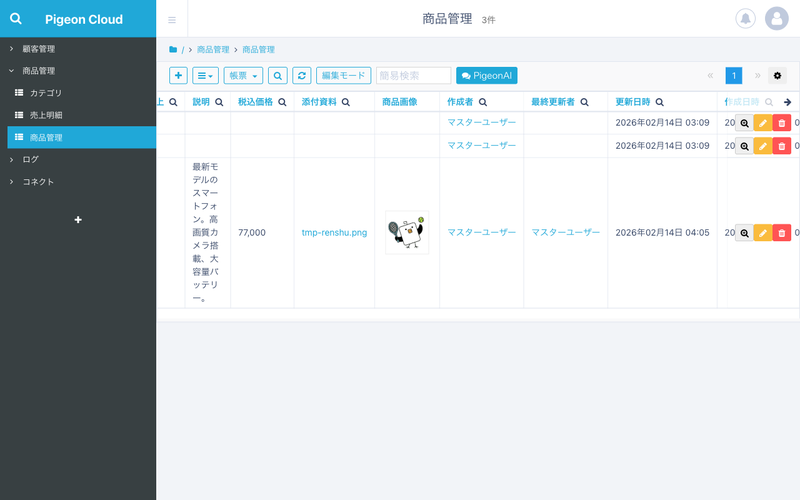View details of the second row

point(744,146)
